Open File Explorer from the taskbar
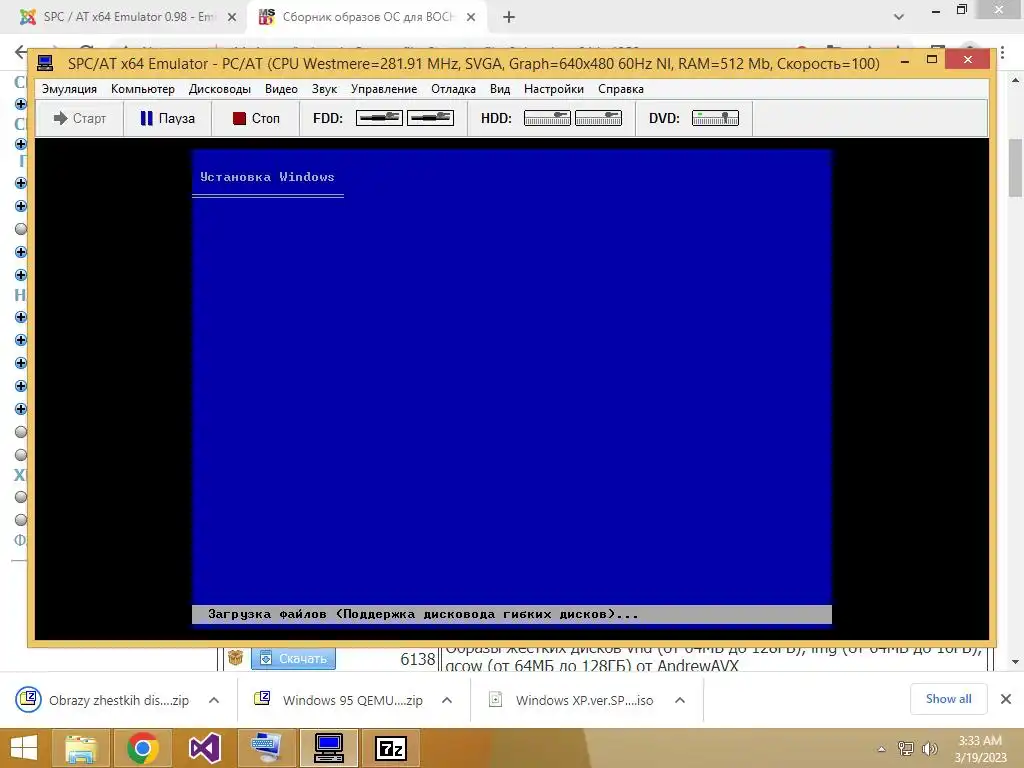The width and height of the screenshot is (1024, 768). [x=81, y=748]
